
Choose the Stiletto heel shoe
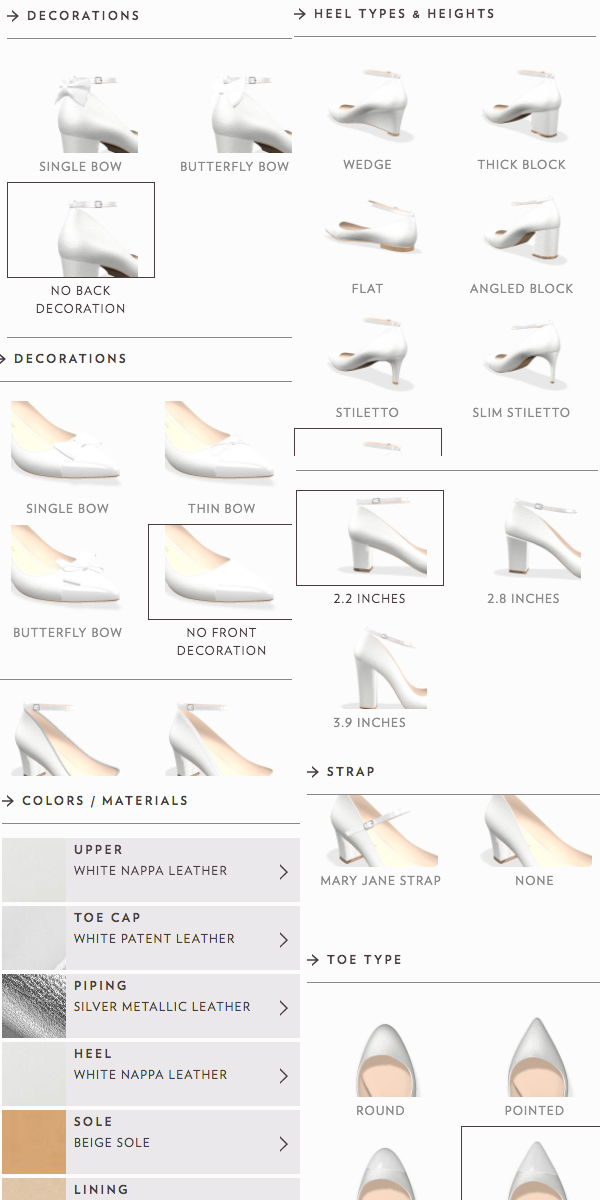click(367, 354)
